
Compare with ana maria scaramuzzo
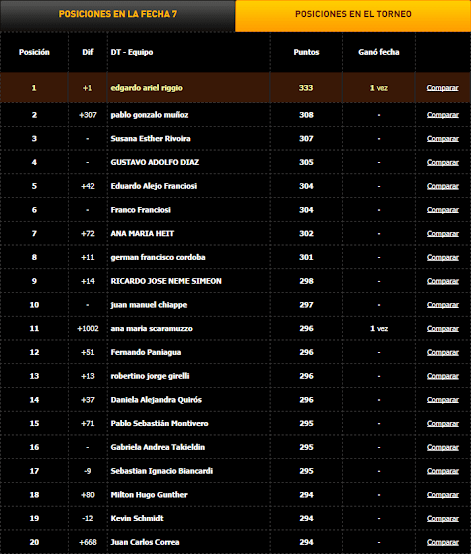(442, 328)
